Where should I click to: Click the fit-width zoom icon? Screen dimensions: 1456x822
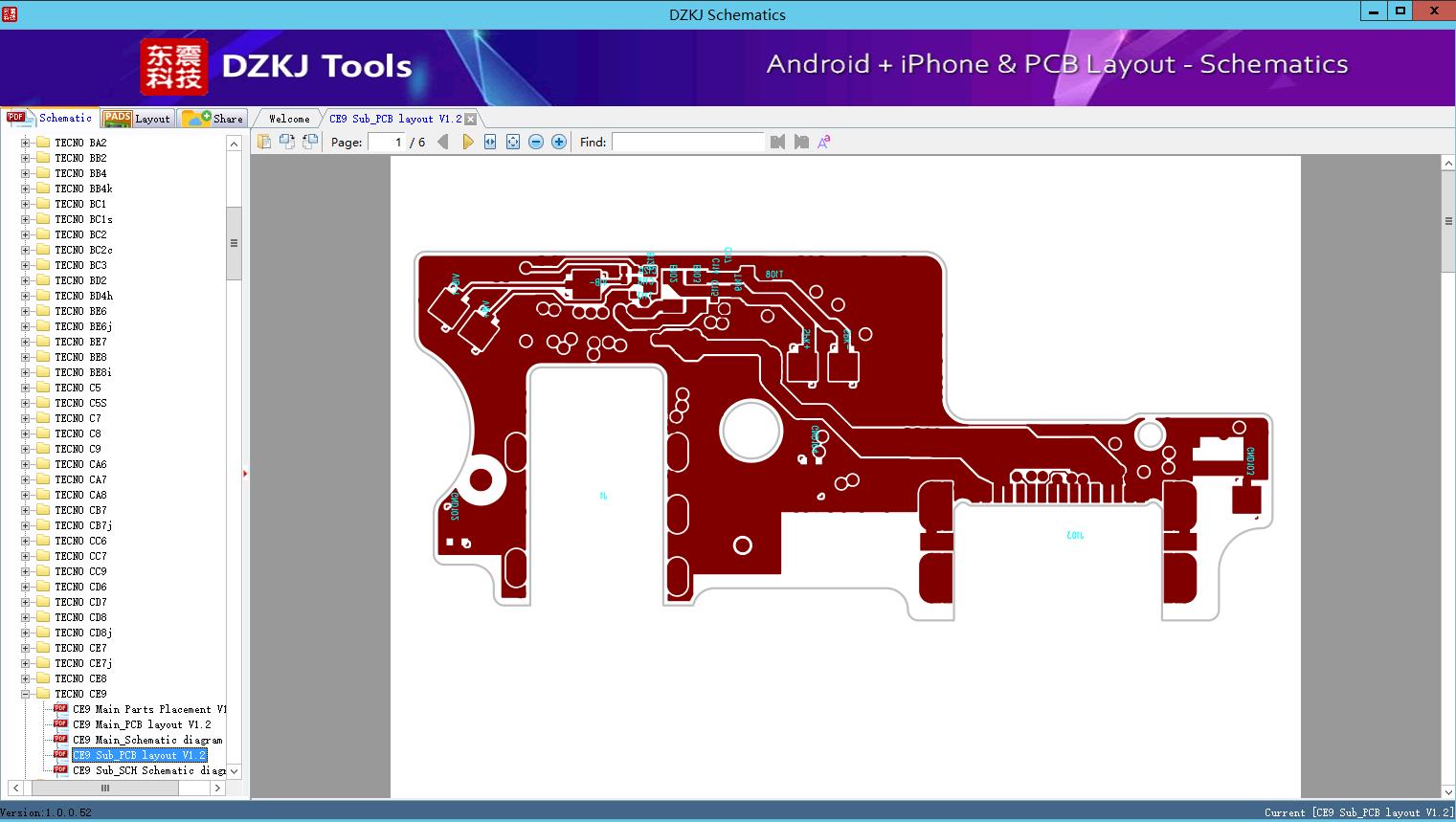[x=489, y=141]
